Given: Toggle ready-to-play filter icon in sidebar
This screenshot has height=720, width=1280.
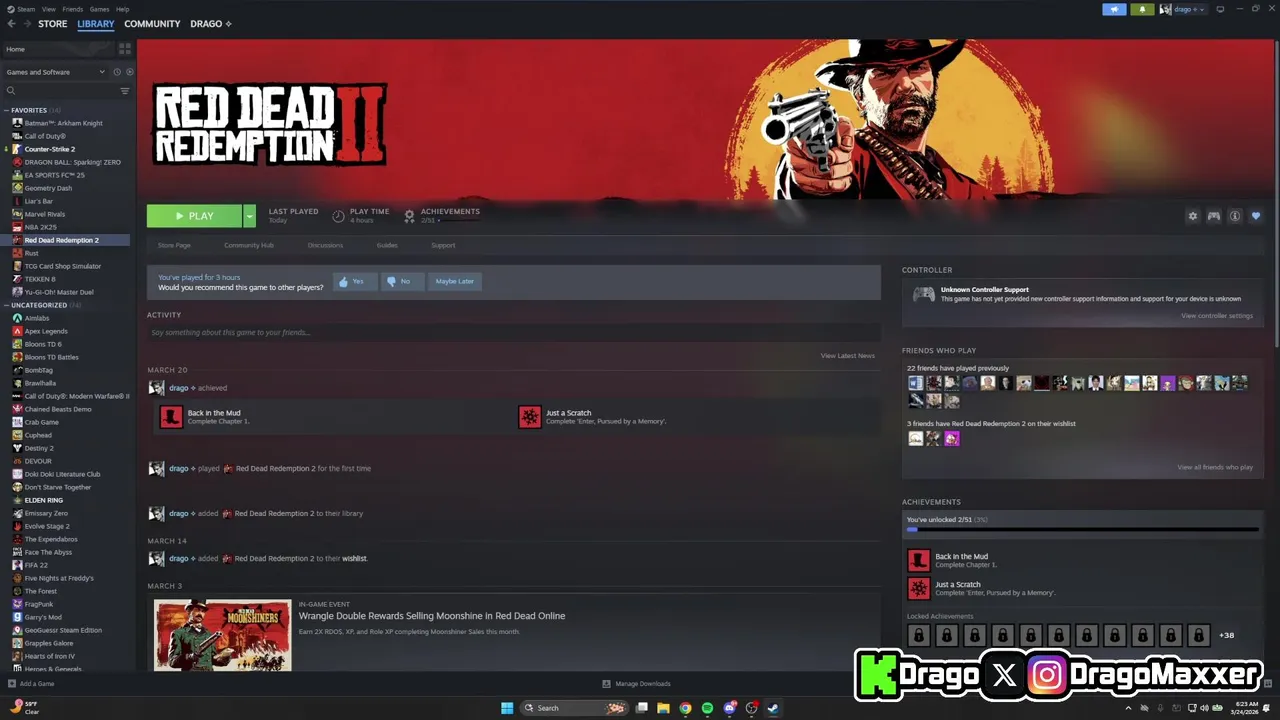Looking at the screenshot, I should click(129, 72).
